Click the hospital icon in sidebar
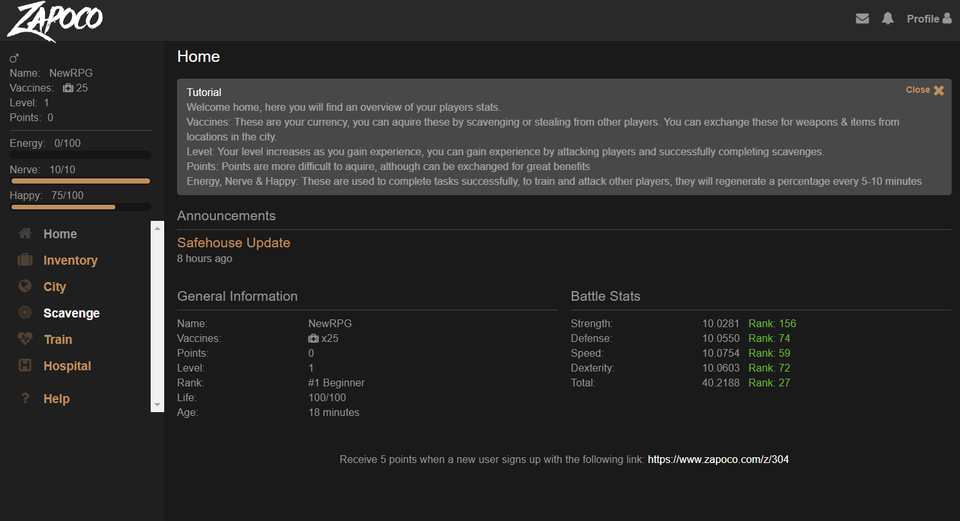This screenshot has width=960, height=521. click(25, 366)
